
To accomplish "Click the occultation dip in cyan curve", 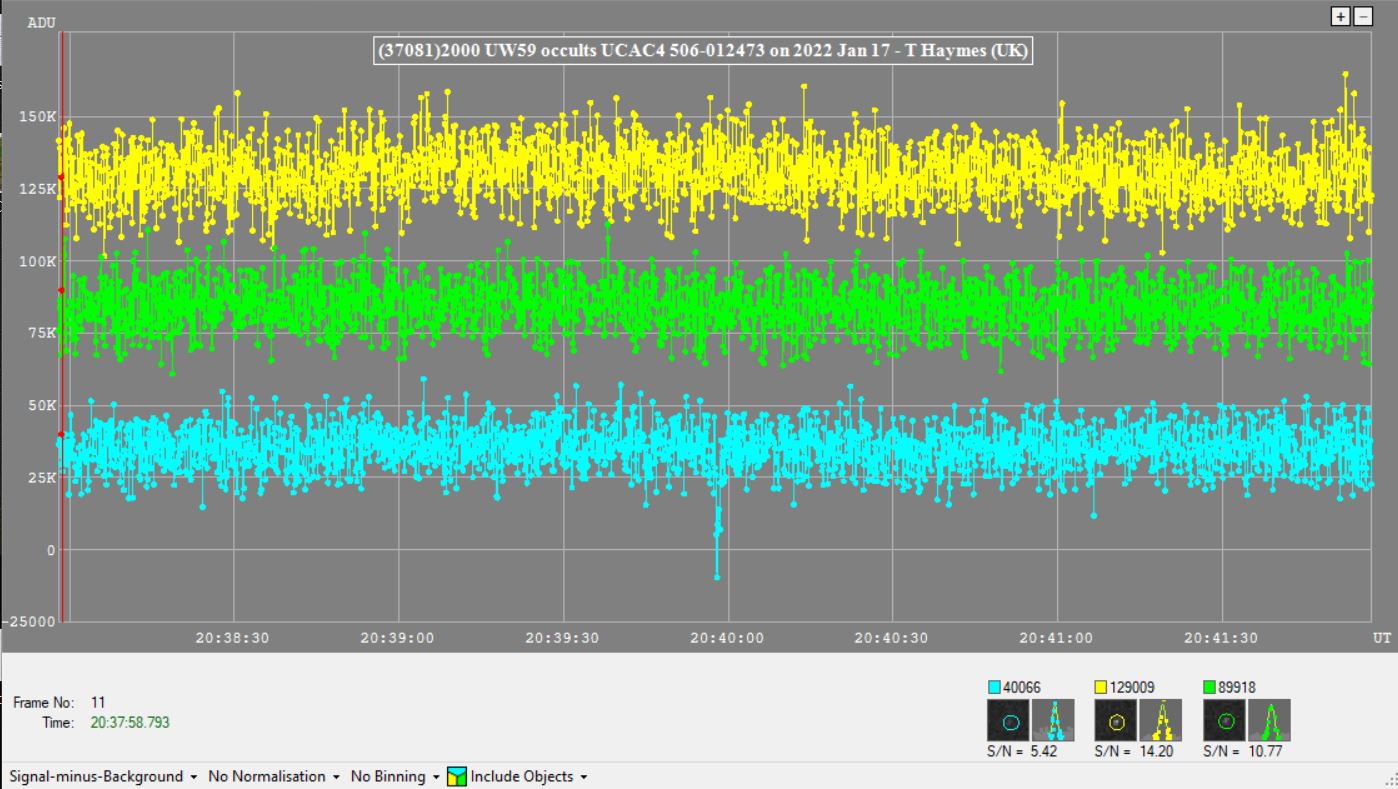I will click(x=717, y=545).
